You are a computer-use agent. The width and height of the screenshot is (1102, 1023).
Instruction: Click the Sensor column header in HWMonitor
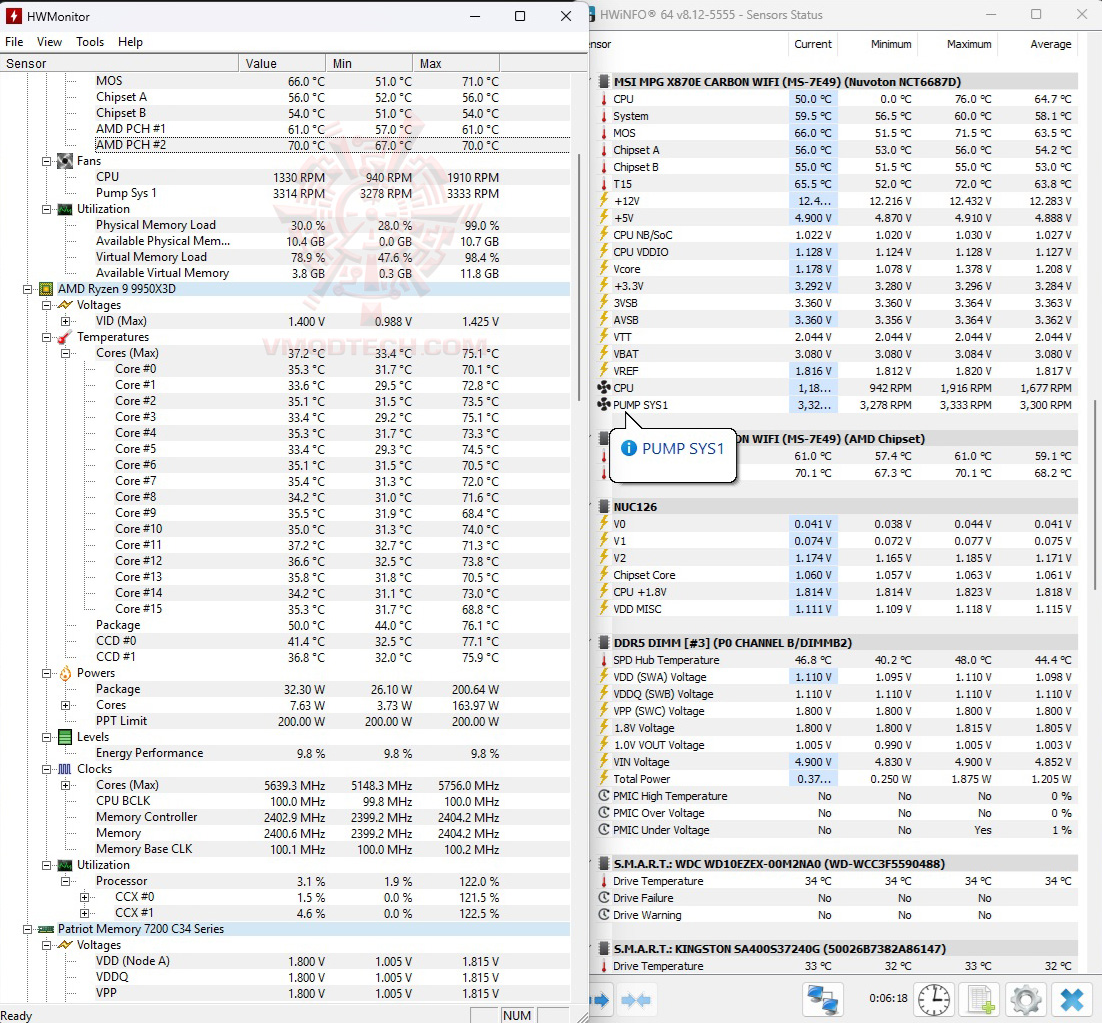point(119,63)
